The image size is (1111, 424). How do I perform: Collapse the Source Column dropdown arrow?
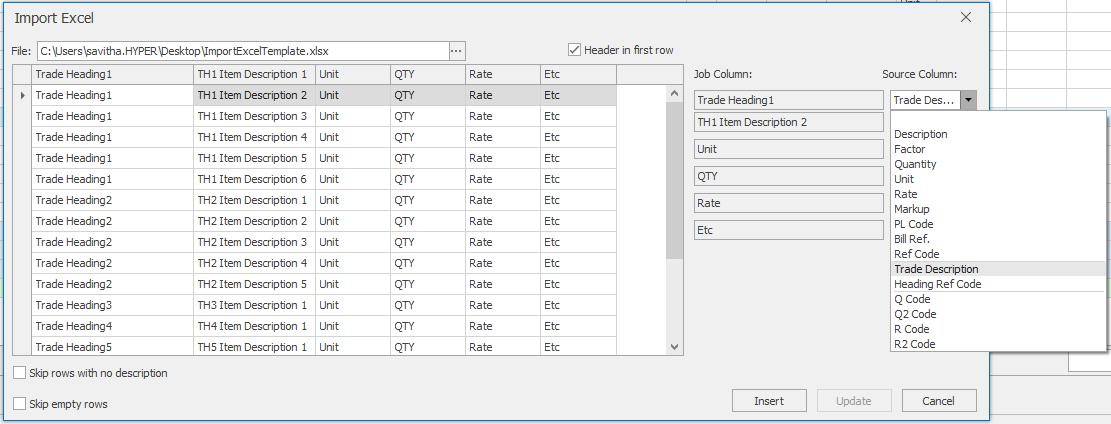click(x=968, y=100)
